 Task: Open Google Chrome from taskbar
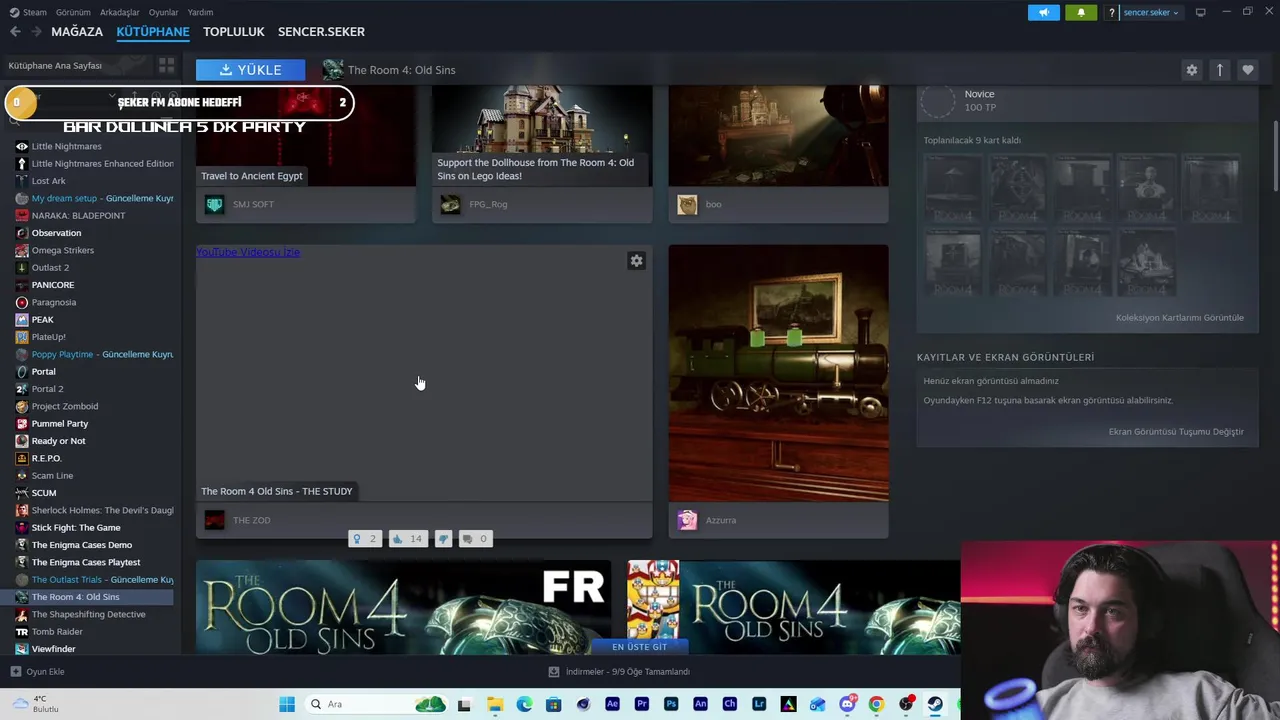point(876,704)
